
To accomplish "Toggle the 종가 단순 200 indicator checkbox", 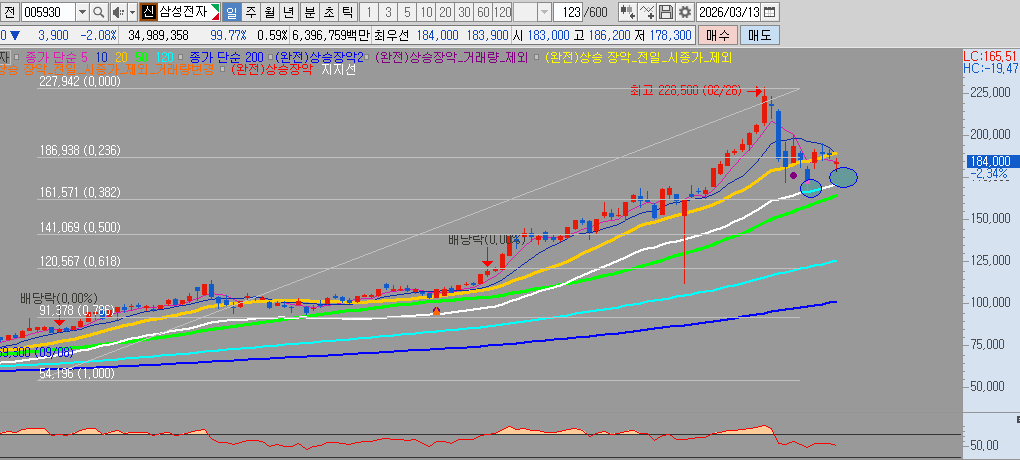I will tap(180, 57).
